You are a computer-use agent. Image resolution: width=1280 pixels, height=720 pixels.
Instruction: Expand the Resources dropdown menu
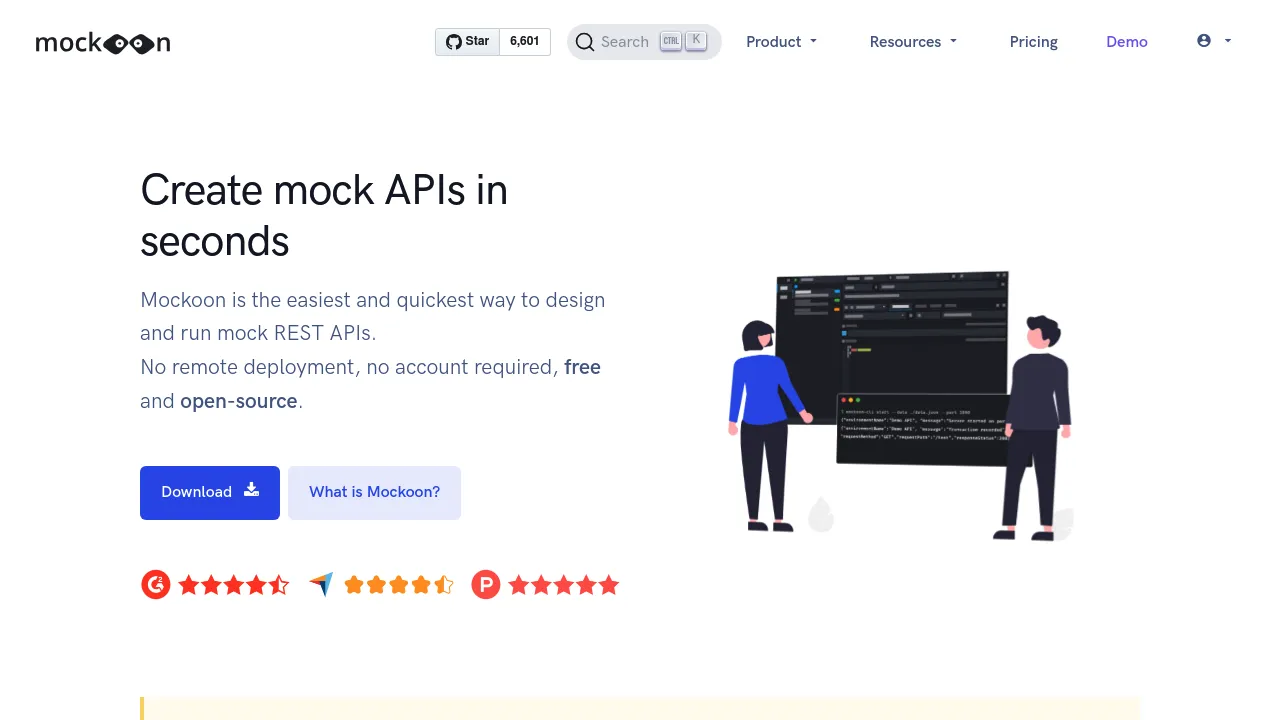pyautogui.click(x=913, y=42)
